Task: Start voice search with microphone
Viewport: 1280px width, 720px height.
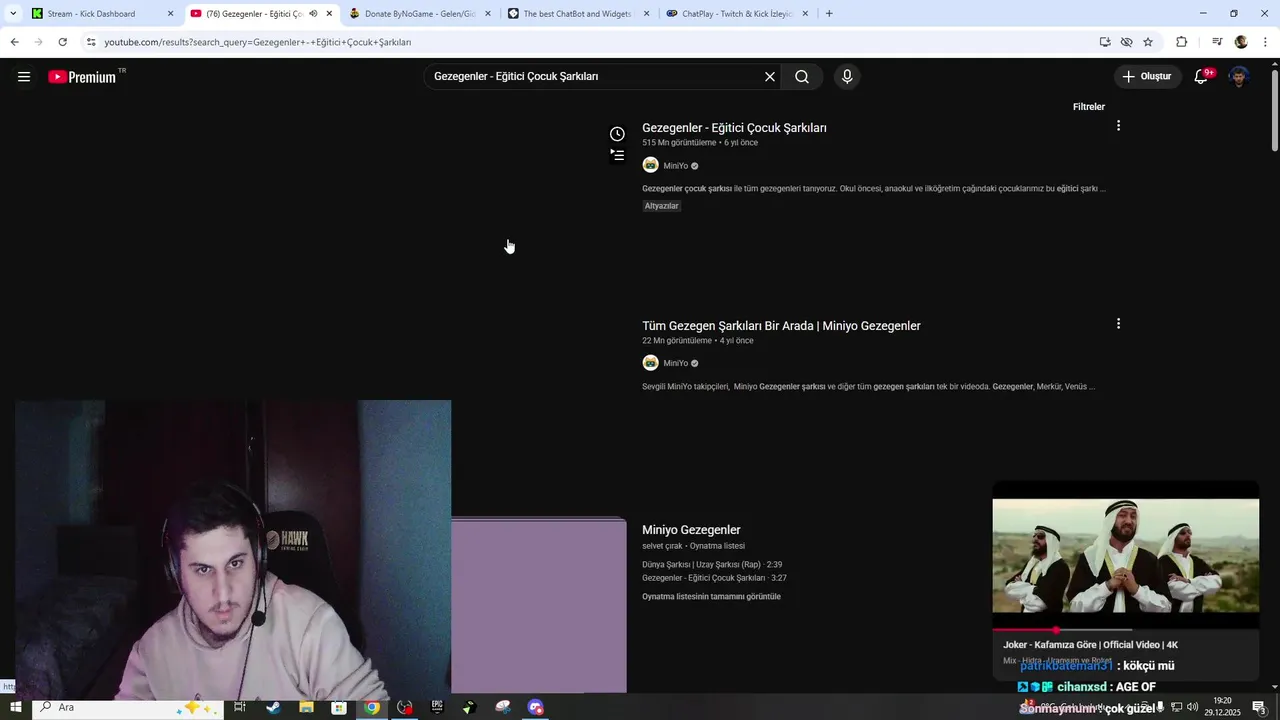Action: click(x=847, y=77)
